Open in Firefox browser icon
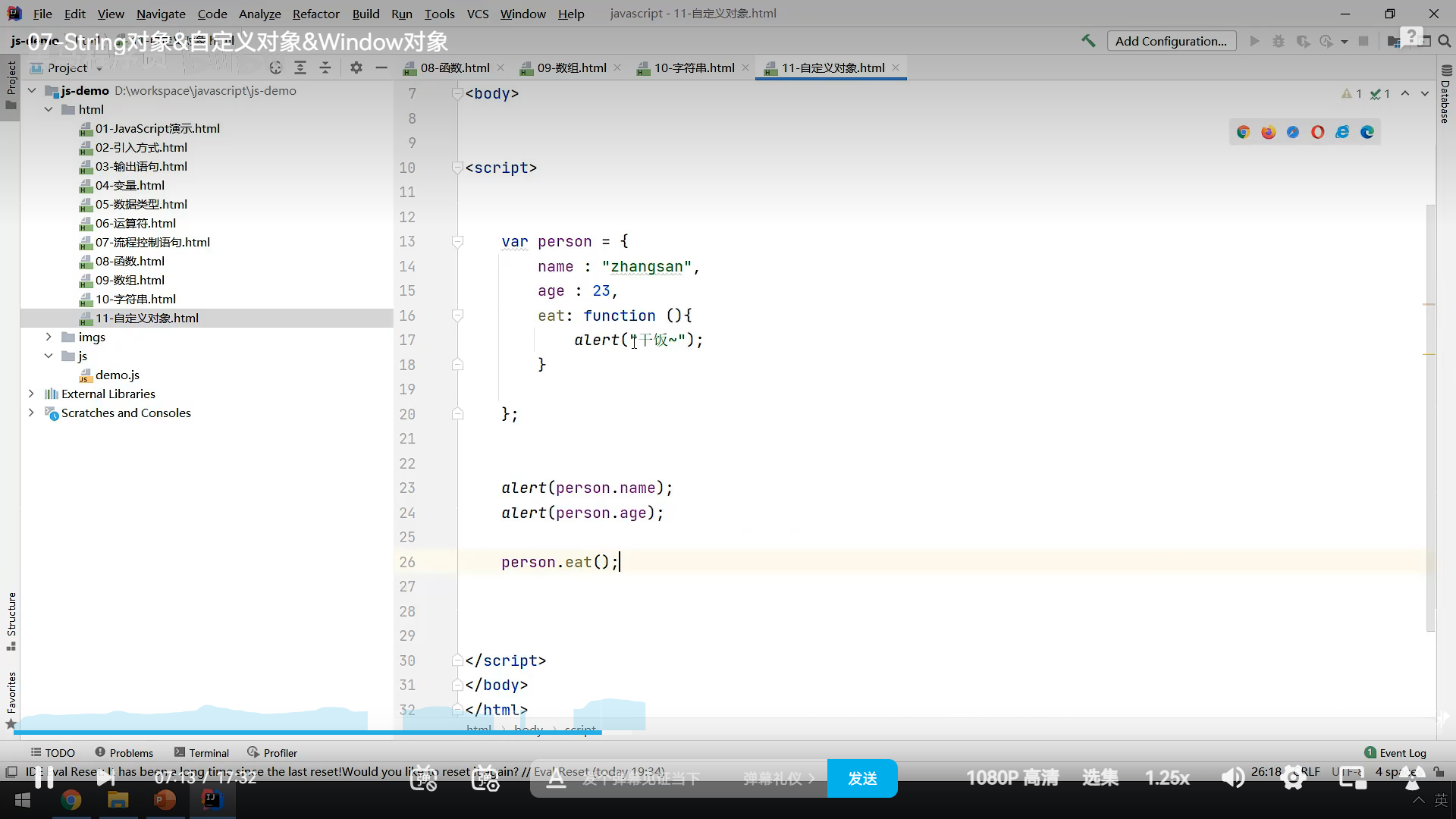 click(x=1268, y=132)
